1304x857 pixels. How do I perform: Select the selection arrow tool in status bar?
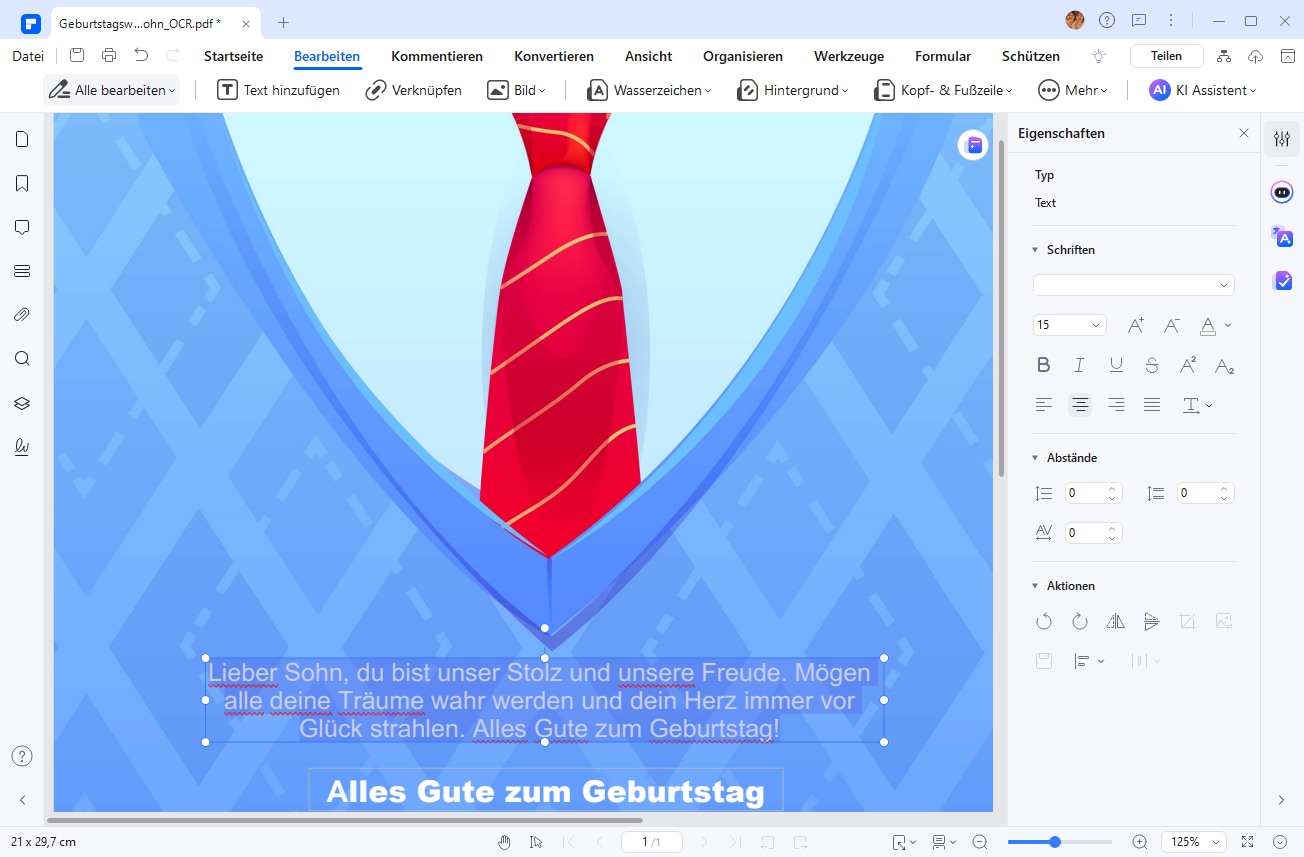(x=536, y=842)
